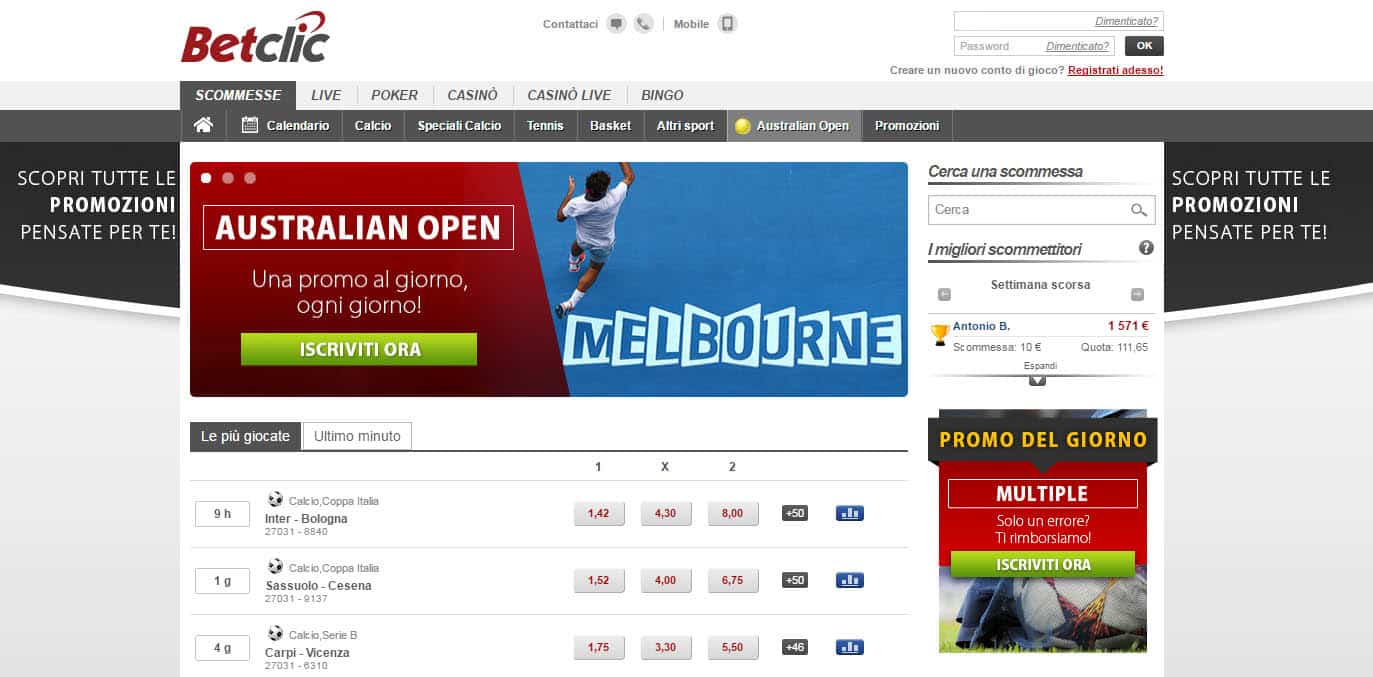Screen dimensions: 1373x677
Task: Open Inter - Bologna match link
Action: coord(306,519)
